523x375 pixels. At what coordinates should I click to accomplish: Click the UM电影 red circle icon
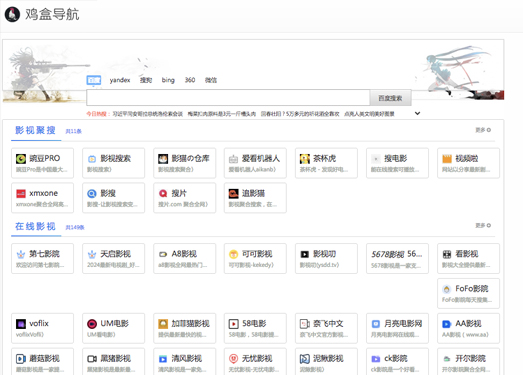click(x=92, y=324)
